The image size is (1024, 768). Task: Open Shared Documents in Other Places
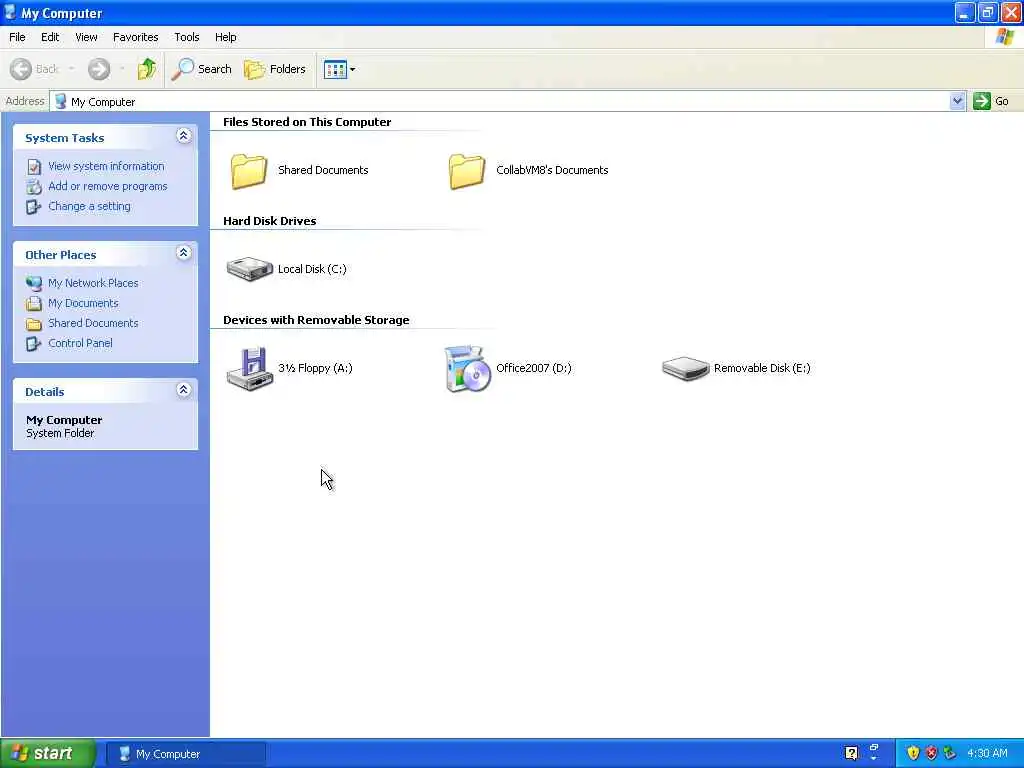[x=93, y=323]
